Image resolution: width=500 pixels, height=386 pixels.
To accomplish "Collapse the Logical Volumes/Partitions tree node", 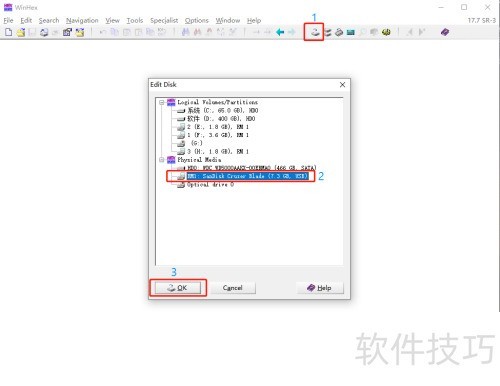I will (x=162, y=102).
